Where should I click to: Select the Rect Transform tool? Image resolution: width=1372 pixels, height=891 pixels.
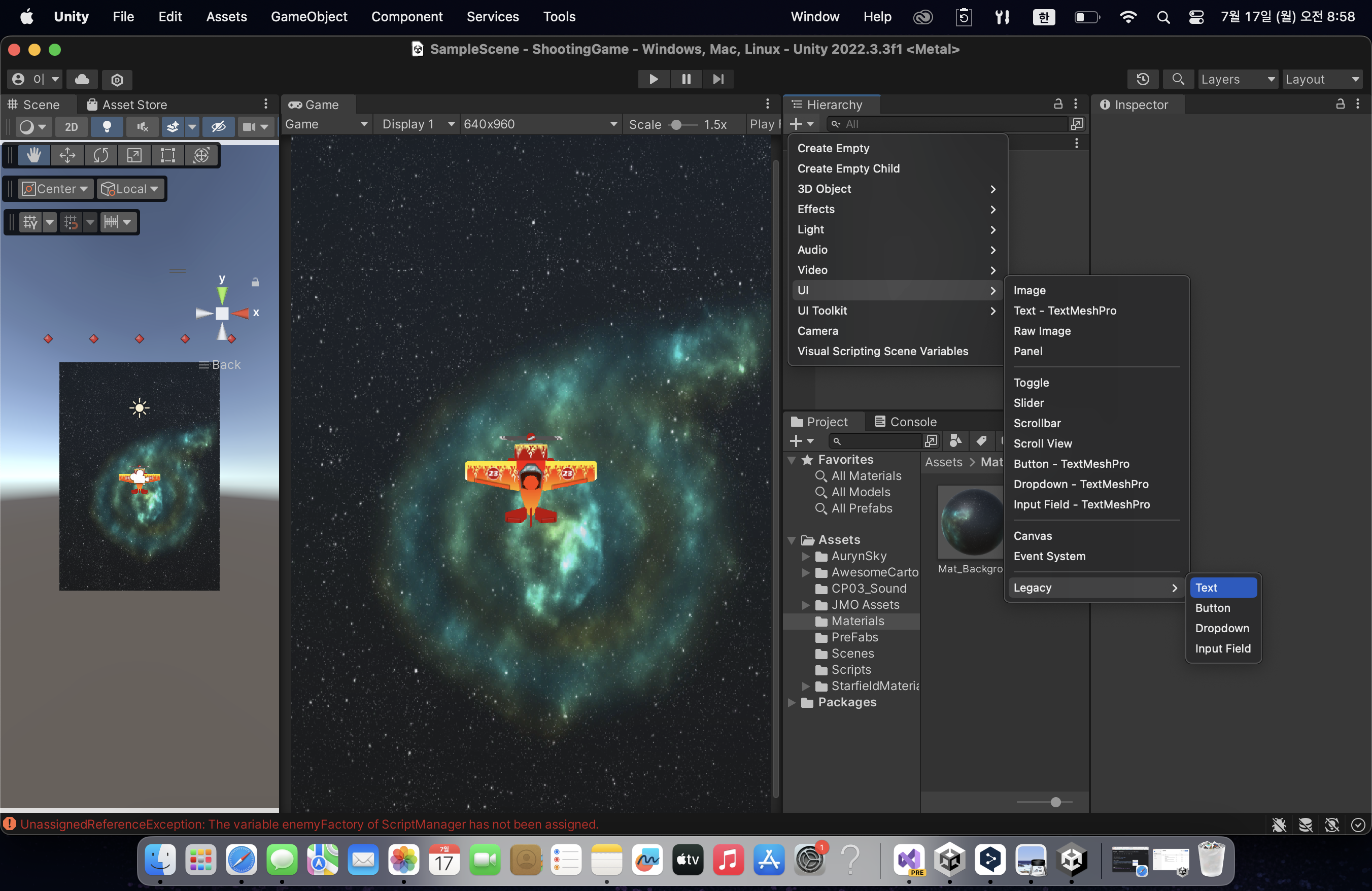168,156
